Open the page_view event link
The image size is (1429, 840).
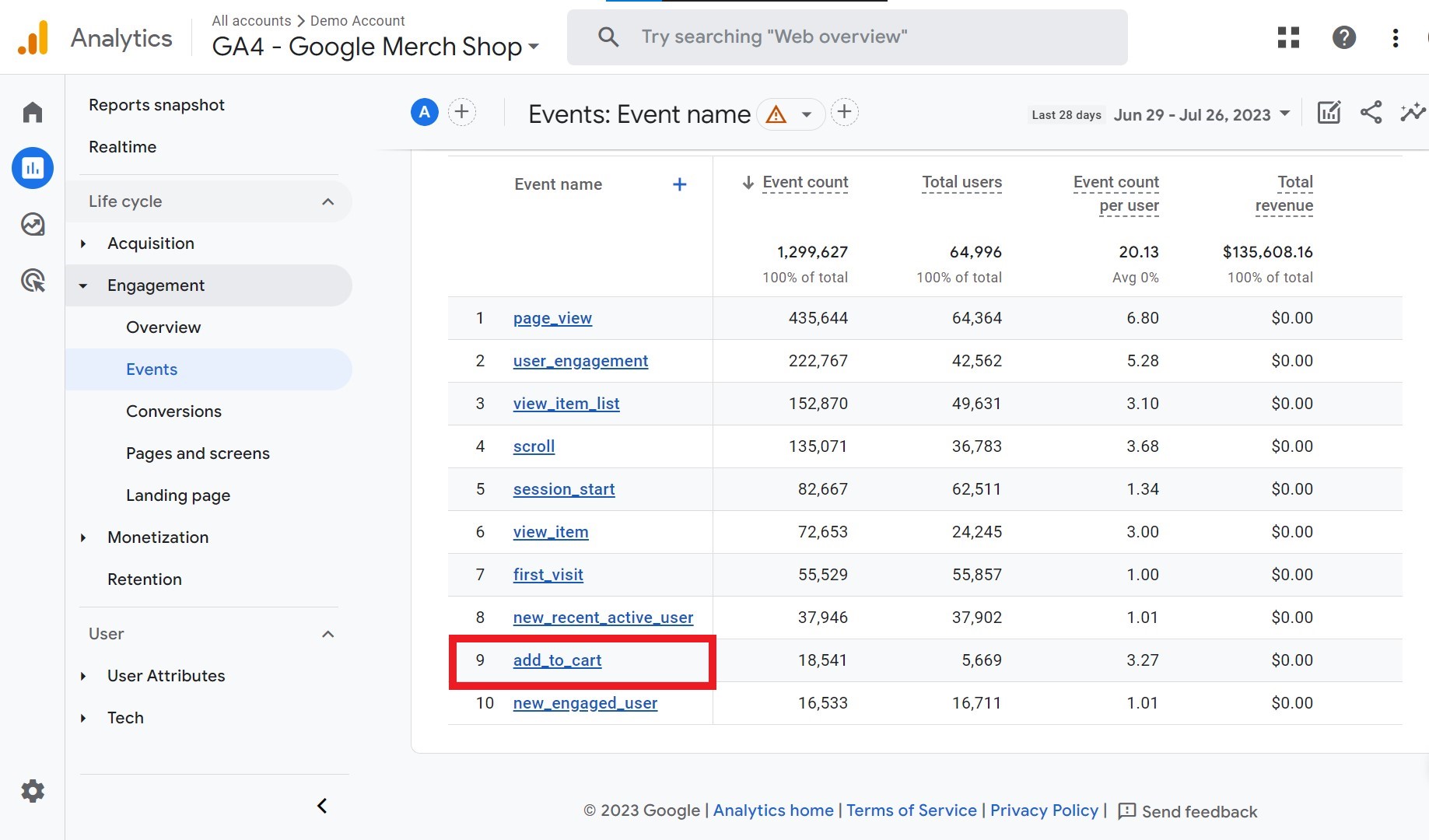(552, 318)
